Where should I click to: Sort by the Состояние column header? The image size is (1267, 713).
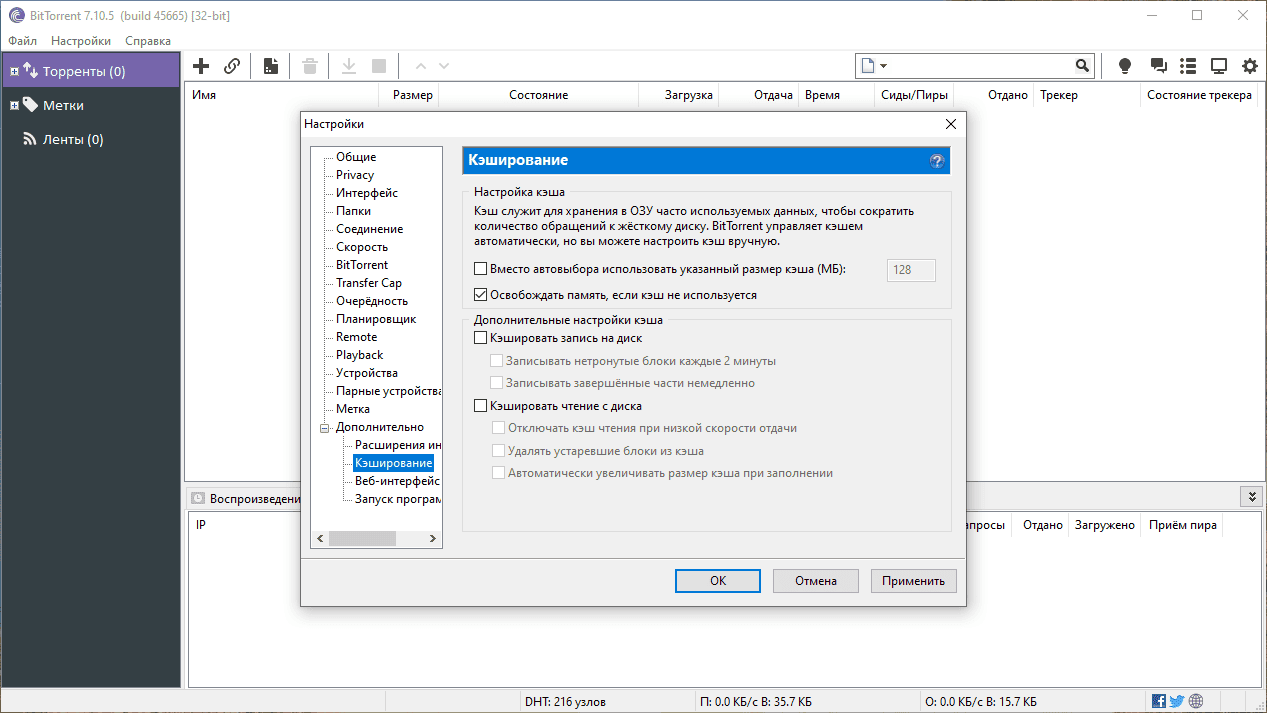[538, 95]
